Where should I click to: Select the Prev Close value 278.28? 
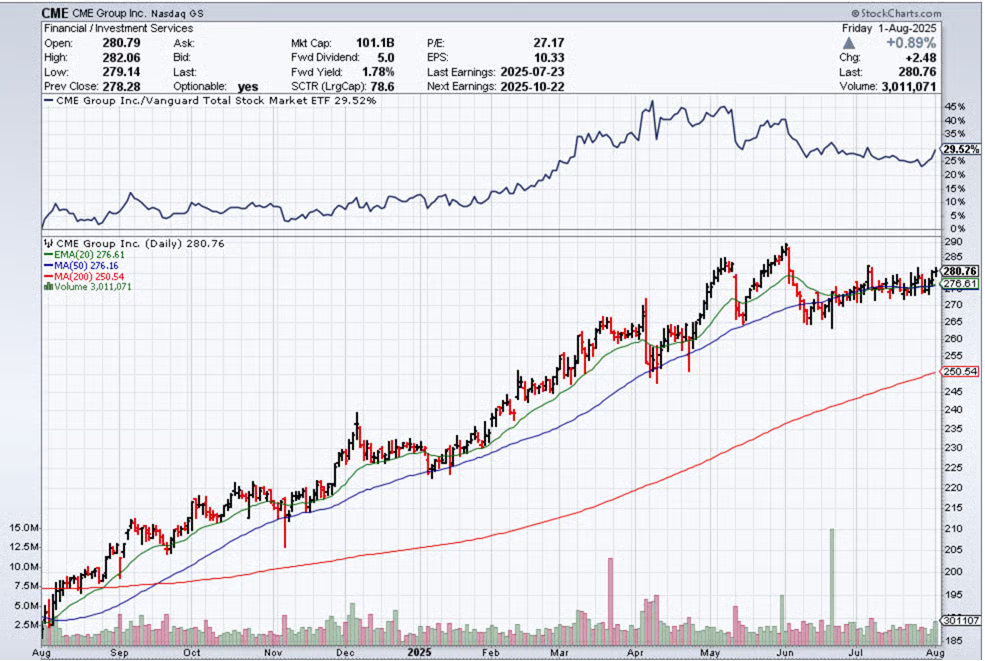(x=121, y=87)
